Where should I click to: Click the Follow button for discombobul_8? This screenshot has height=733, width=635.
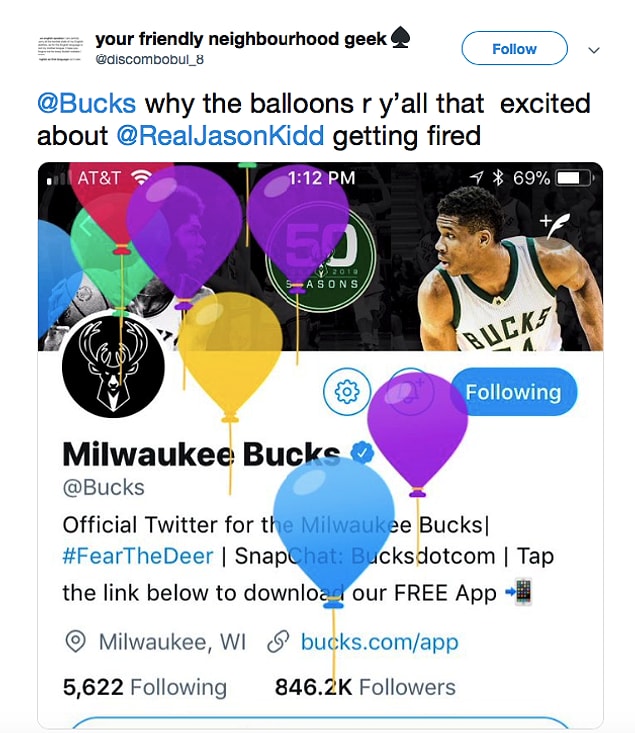point(514,48)
